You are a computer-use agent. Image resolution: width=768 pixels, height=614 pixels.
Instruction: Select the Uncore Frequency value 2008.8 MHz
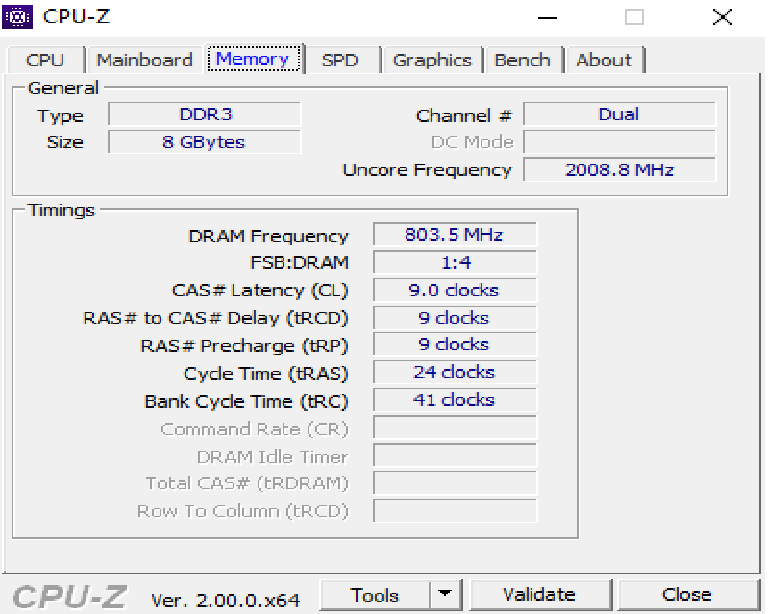pos(620,170)
